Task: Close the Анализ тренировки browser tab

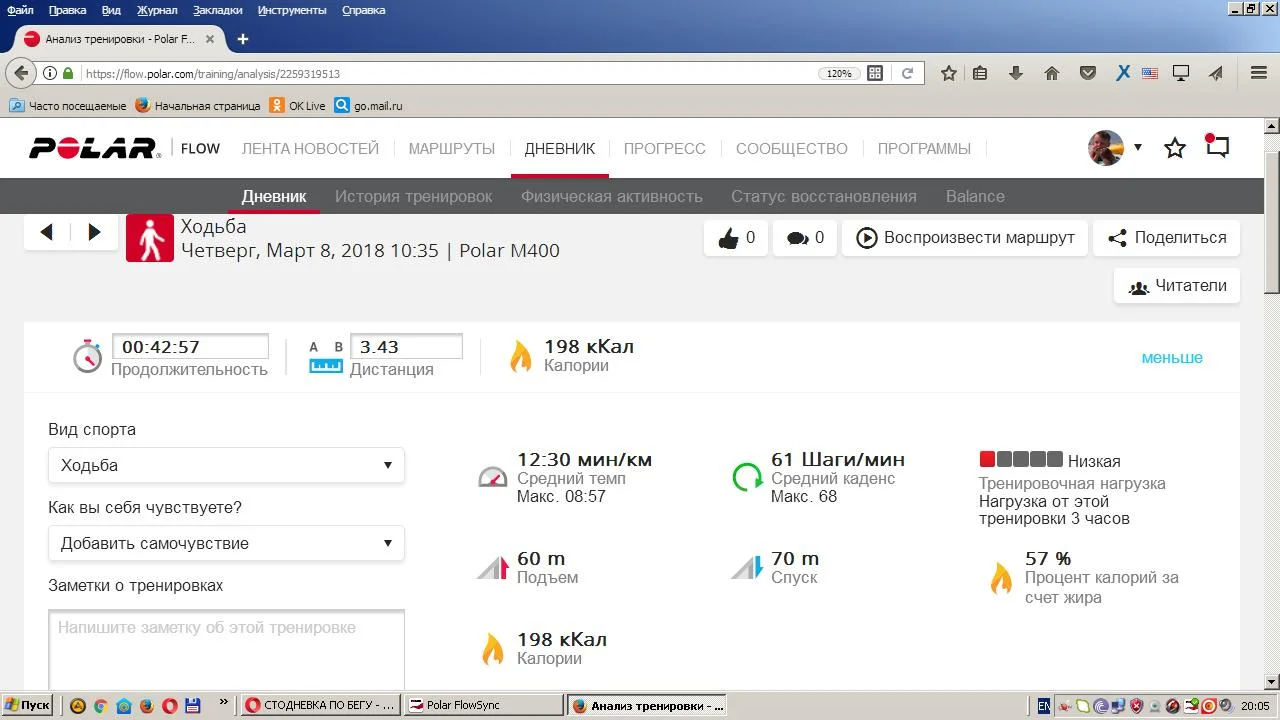Action: 210,39
